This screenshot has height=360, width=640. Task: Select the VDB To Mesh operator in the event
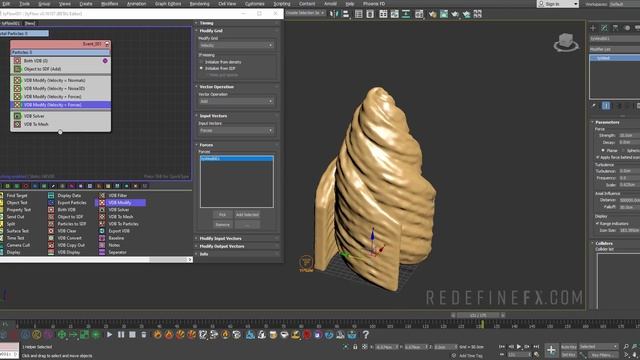[60, 124]
